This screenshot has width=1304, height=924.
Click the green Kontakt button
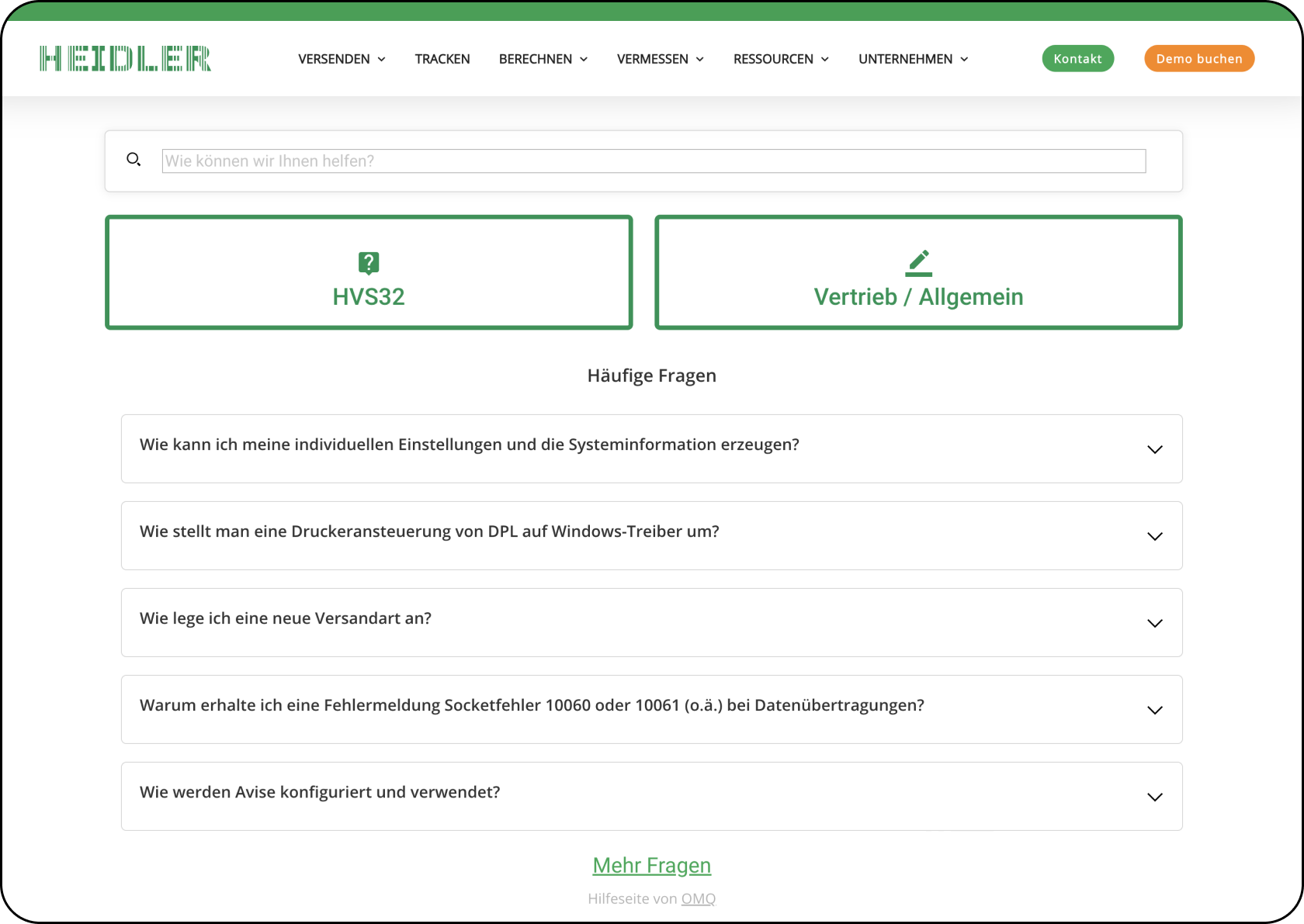pos(1077,59)
